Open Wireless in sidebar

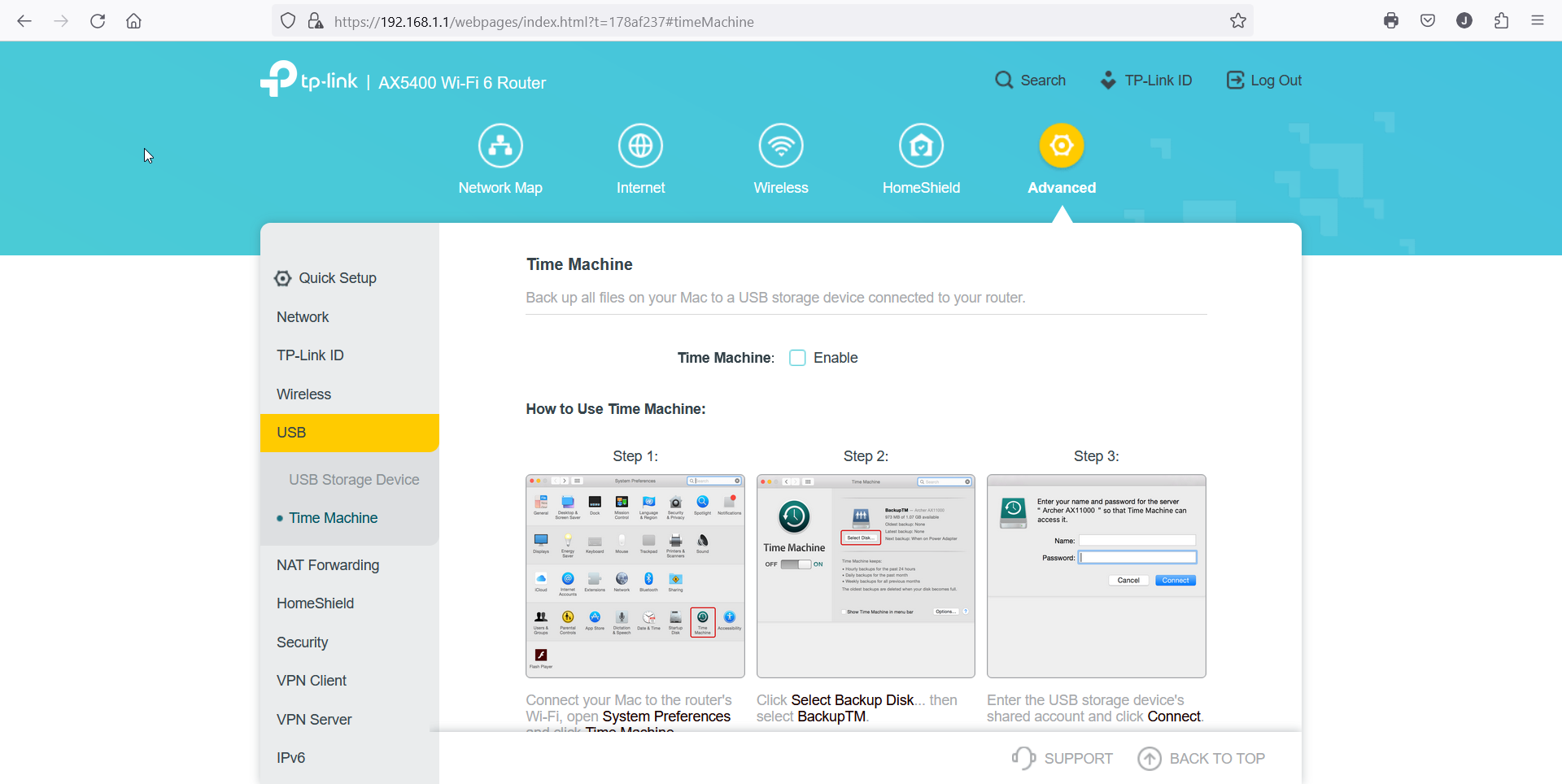click(x=350, y=394)
